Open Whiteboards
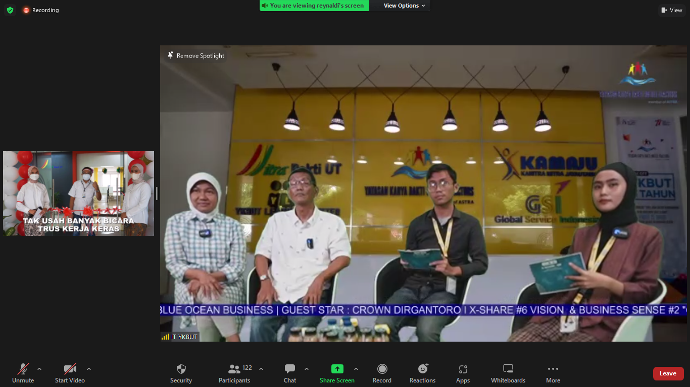690x387 pixels. [508, 373]
